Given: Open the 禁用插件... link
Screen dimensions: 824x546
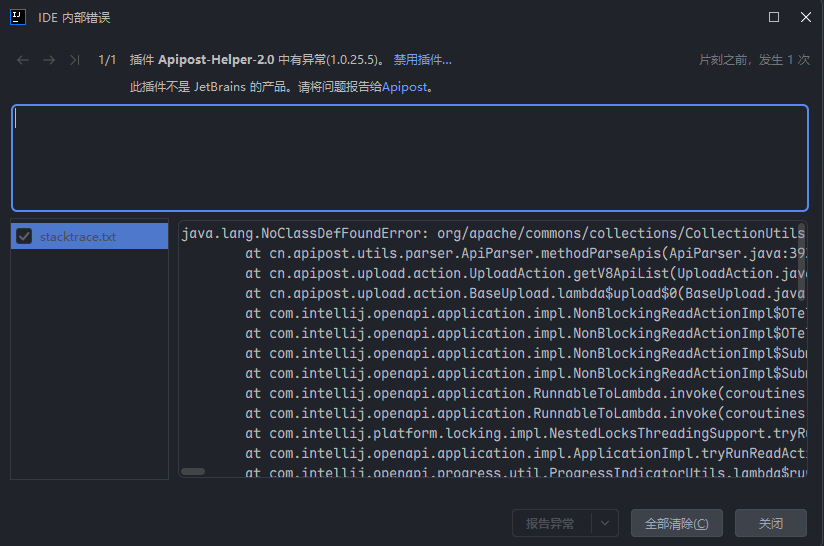Looking at the screenshot, I should pos(423,60).
